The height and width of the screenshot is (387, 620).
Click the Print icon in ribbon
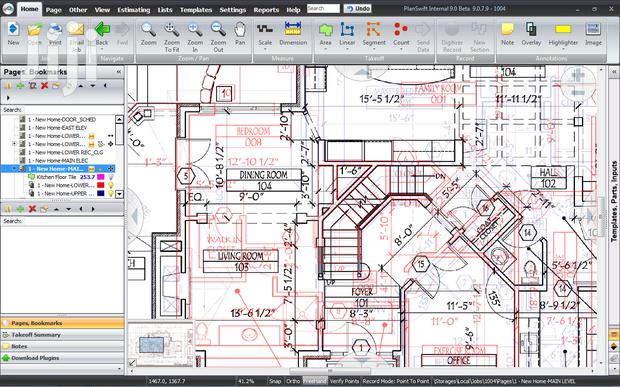(55, 34)
